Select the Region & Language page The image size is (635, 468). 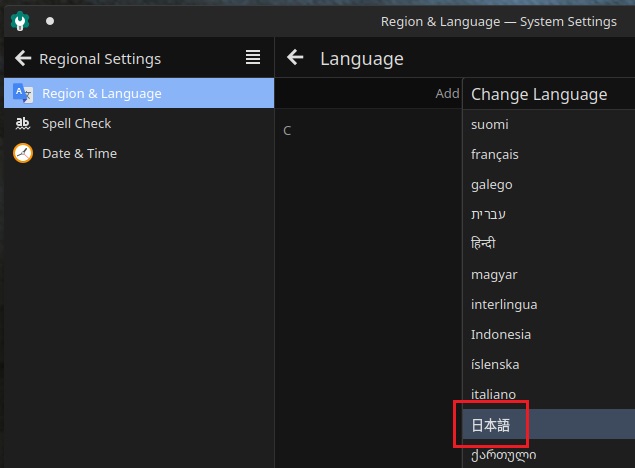pyautogui.click(x=139, y=93)
